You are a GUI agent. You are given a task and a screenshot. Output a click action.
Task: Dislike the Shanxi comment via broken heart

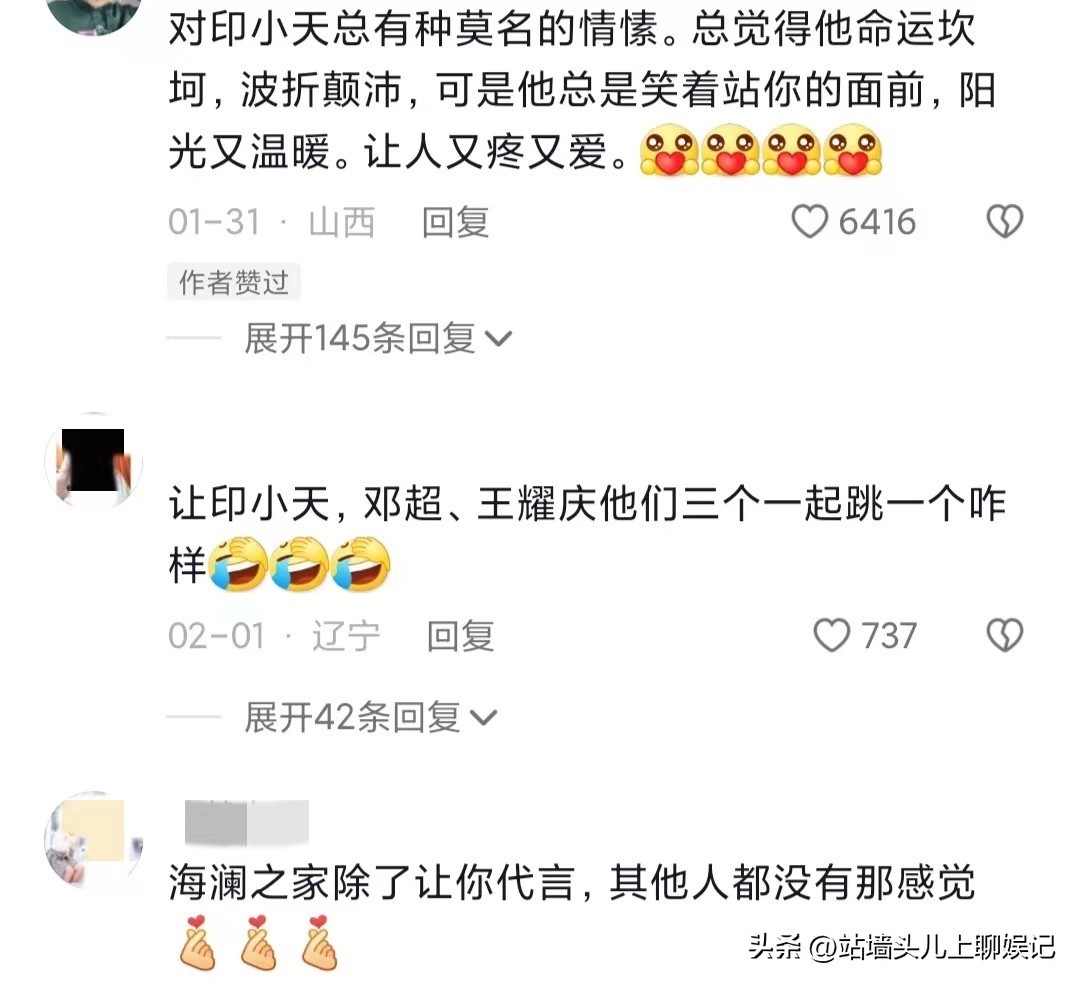pos(1005,222)
